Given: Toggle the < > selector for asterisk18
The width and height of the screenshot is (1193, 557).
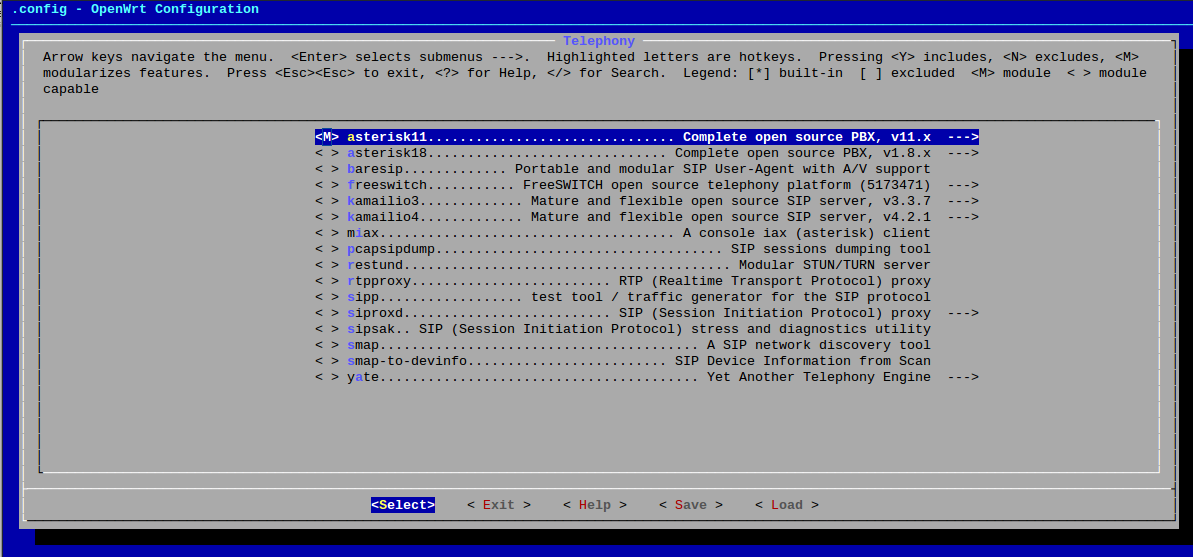Looking at the screenshot, I should (326, 153).
